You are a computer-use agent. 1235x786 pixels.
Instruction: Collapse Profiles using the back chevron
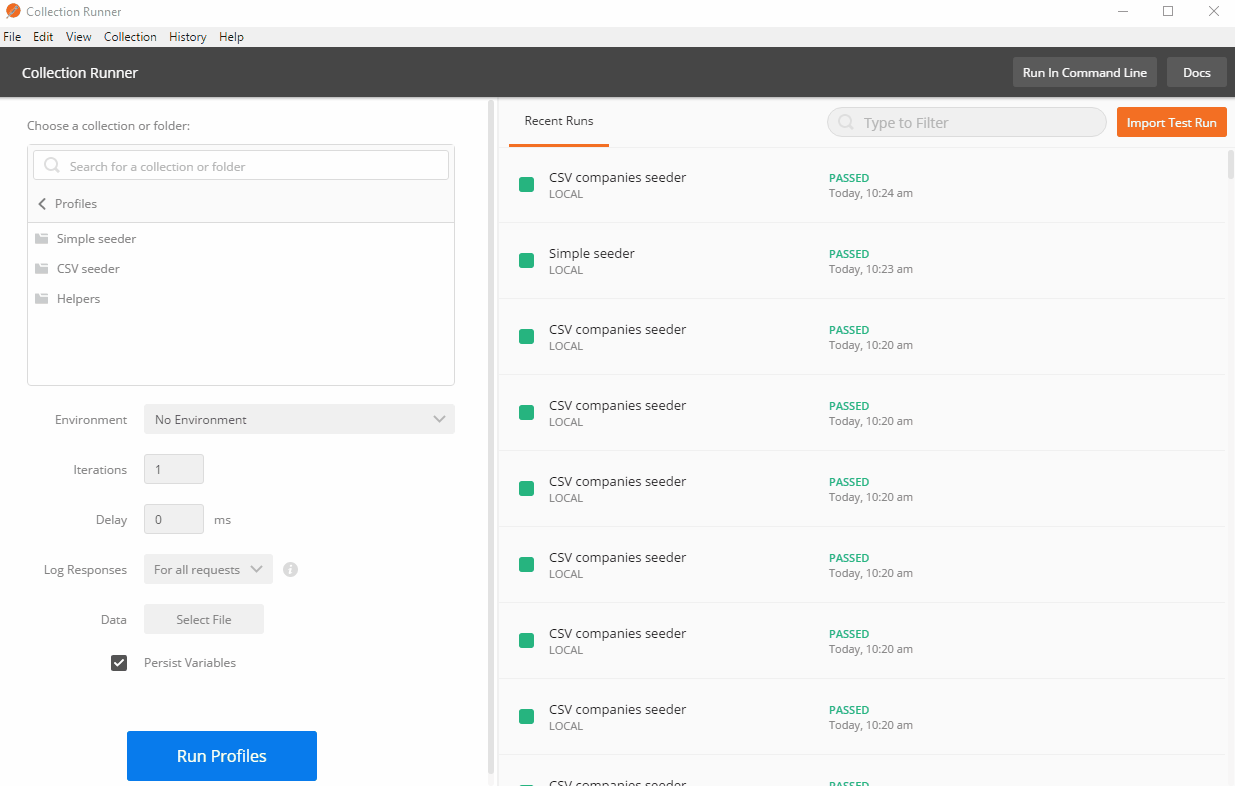click(42, 203)
